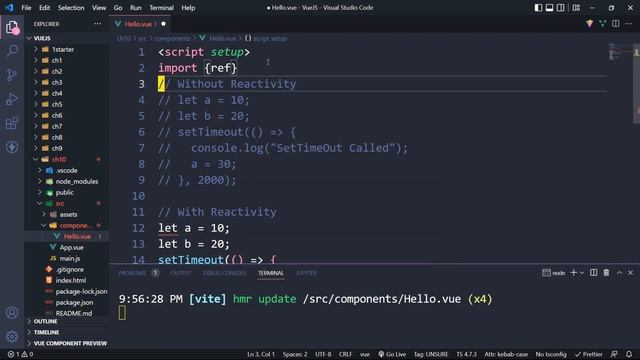Open index.html file

tap(71, 281)
